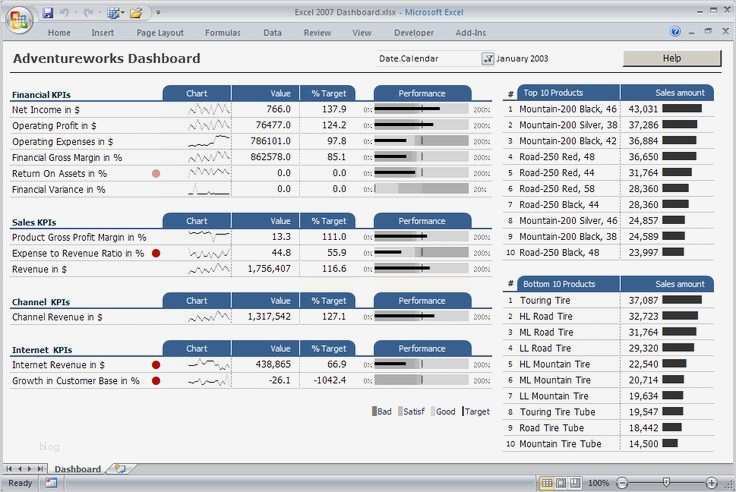The width and height of the screenshot is (736, 492).
Task: Select Road-250 Red, 48 product row
Action: point(557,157)
